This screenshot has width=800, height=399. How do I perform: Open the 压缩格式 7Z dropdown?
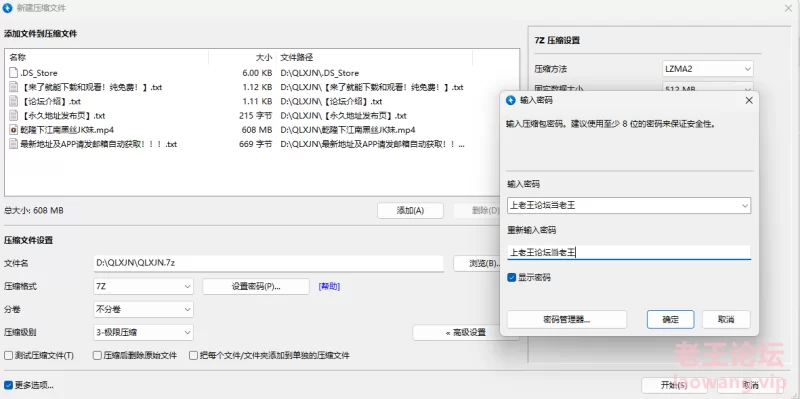tap(143, 287)
